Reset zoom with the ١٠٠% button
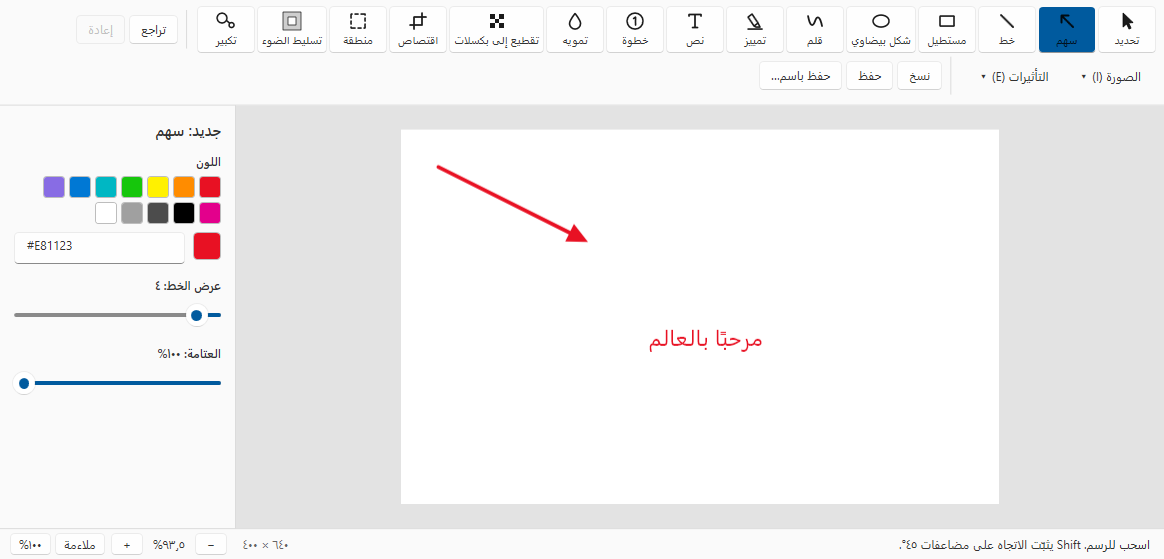1164x559 pixels. point(30,544)
